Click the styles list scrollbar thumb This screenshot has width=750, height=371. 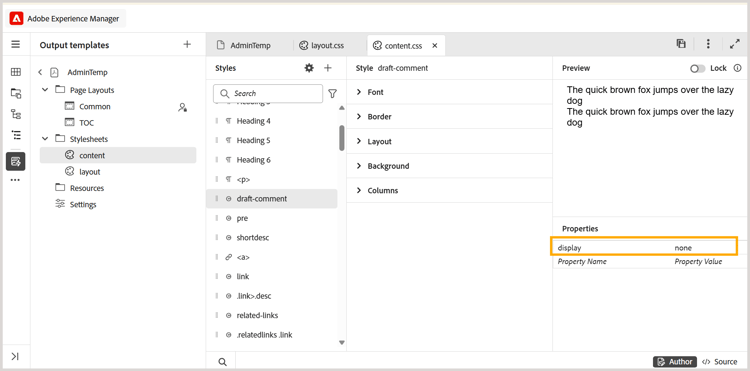click(x=342, y=138)
